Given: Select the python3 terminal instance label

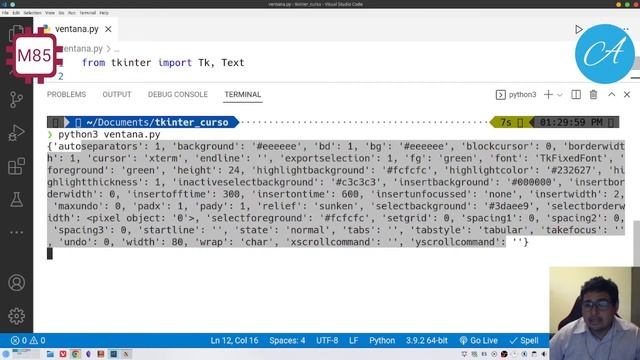Looking at the screenshot, I should click(x=516, y=95).
